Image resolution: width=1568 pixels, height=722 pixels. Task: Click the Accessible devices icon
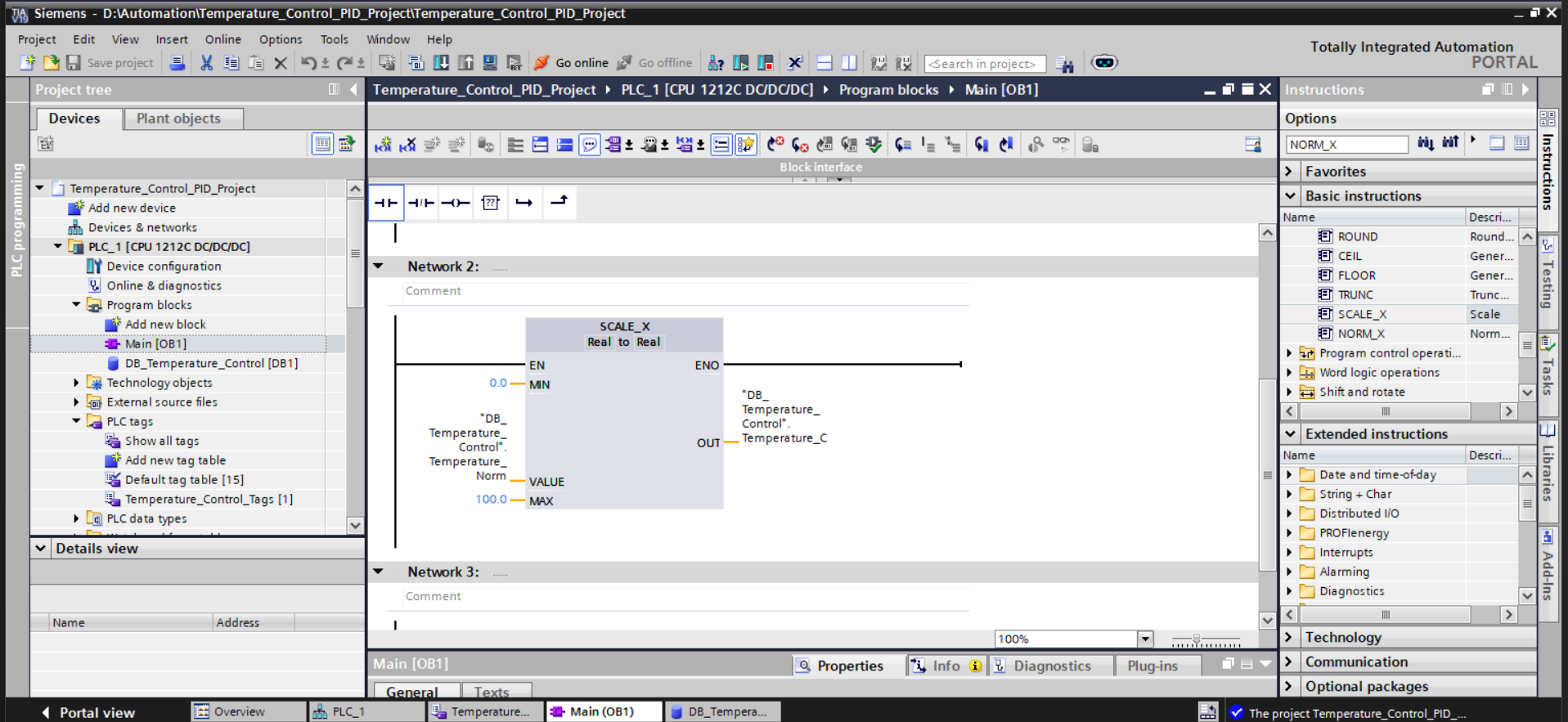[716, 63]
